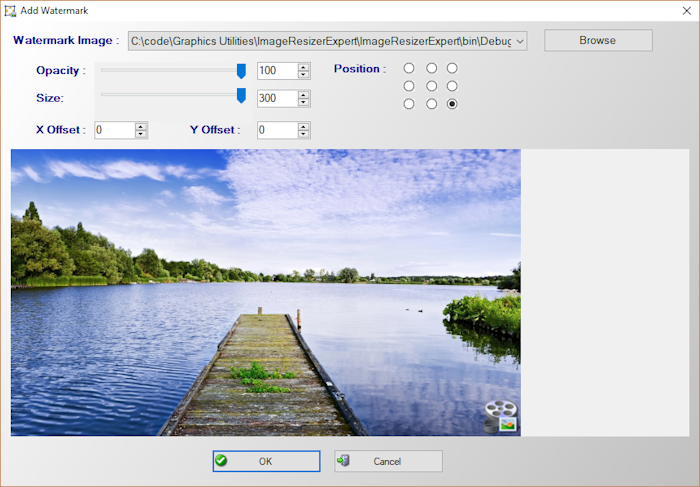Select bottom-left watermark position
This screenshot has width=700, height=487.
tap(408, 104)
